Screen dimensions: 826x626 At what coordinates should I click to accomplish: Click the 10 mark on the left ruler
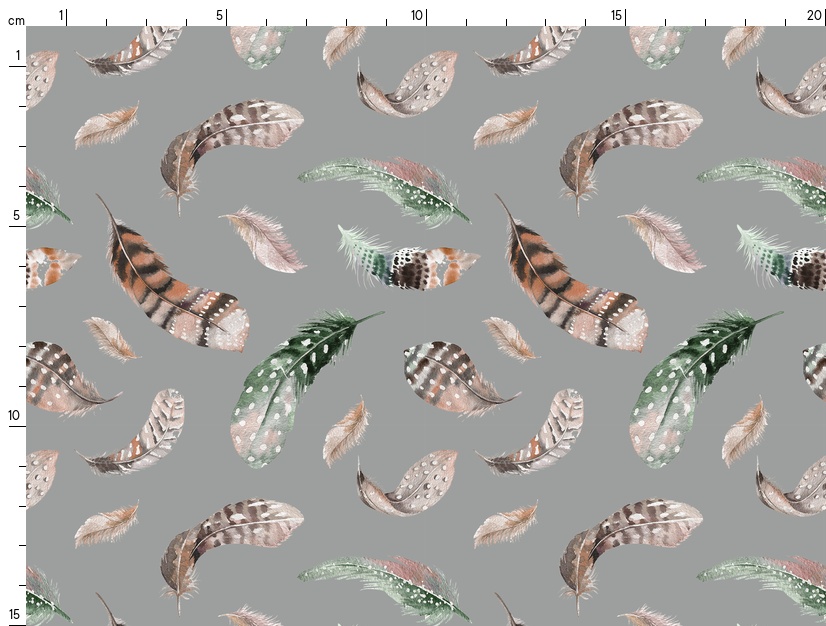point(15,416)
